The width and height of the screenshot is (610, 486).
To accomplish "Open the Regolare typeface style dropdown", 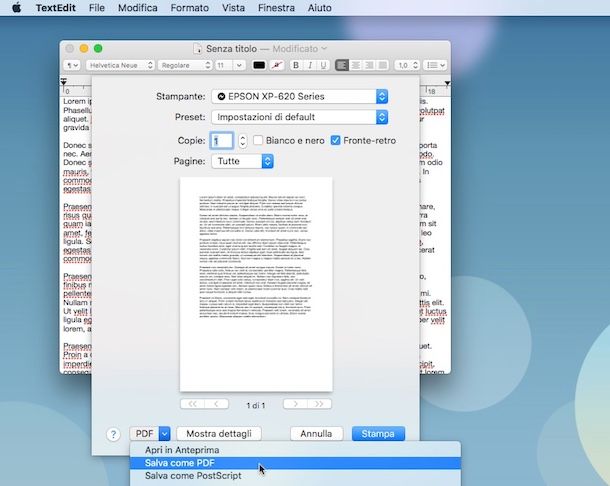I will (x=185, y=65).
